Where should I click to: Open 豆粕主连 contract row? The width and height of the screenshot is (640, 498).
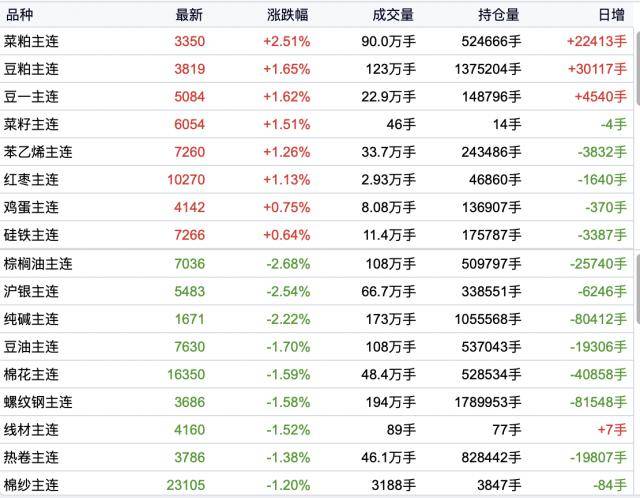pos(316,69)
